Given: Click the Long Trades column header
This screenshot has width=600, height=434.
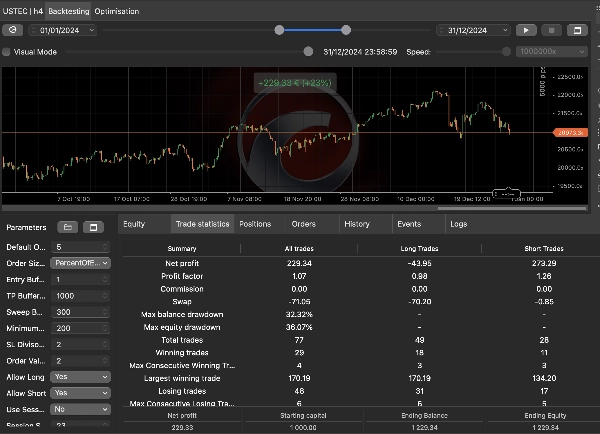Looking at the screenshot, I should click(x=419, y=248).
